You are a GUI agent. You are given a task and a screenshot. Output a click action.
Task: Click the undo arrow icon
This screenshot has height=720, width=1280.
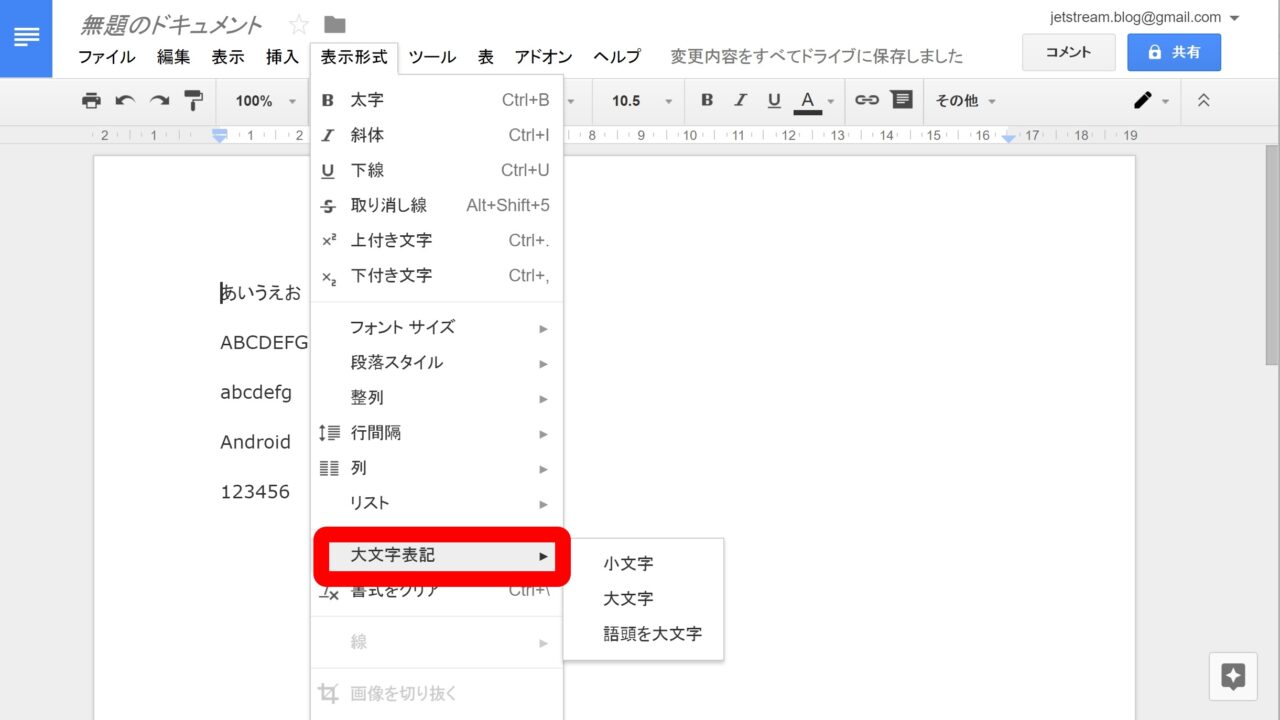click(x=125, y=100)
